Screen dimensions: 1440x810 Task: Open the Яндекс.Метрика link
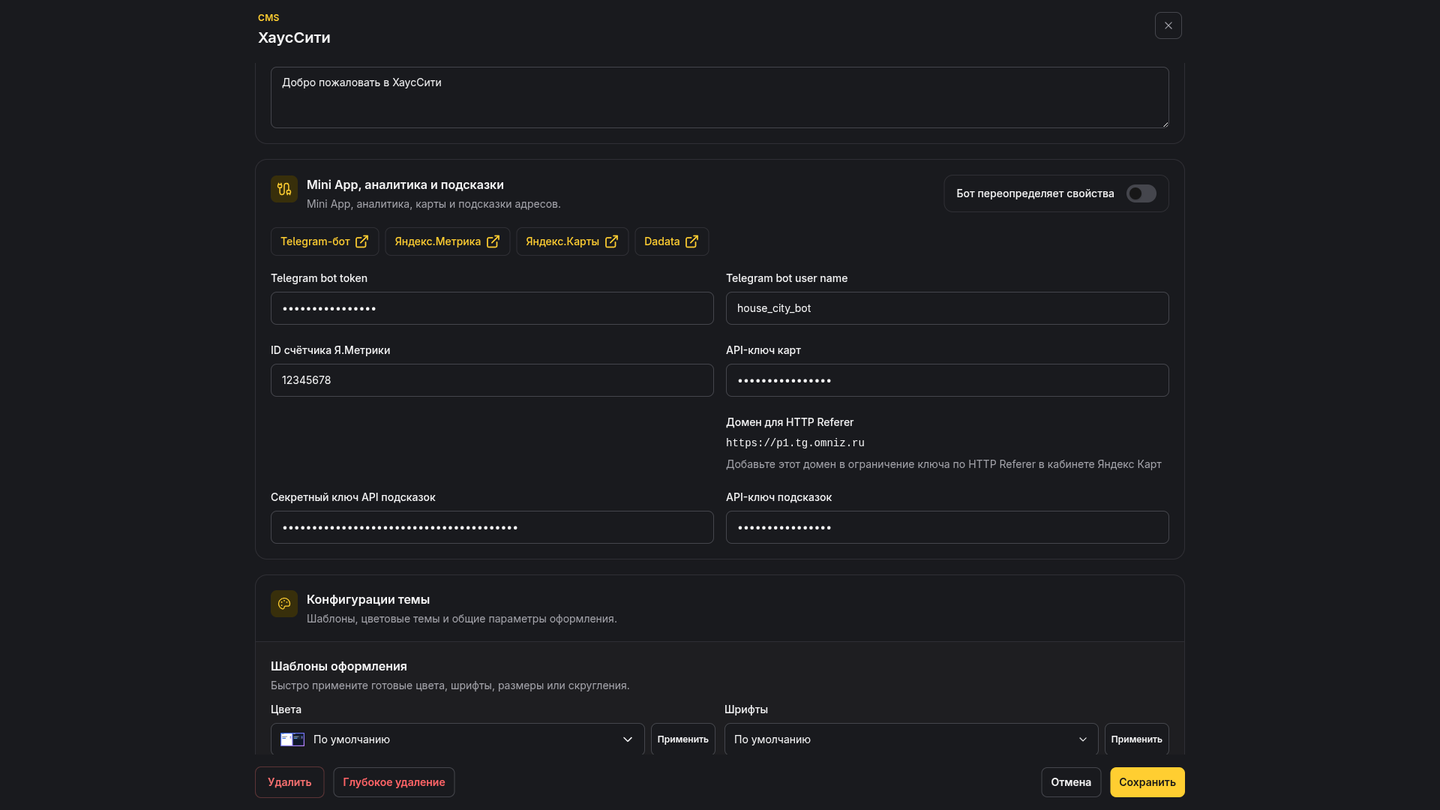[x=447, y=241]
